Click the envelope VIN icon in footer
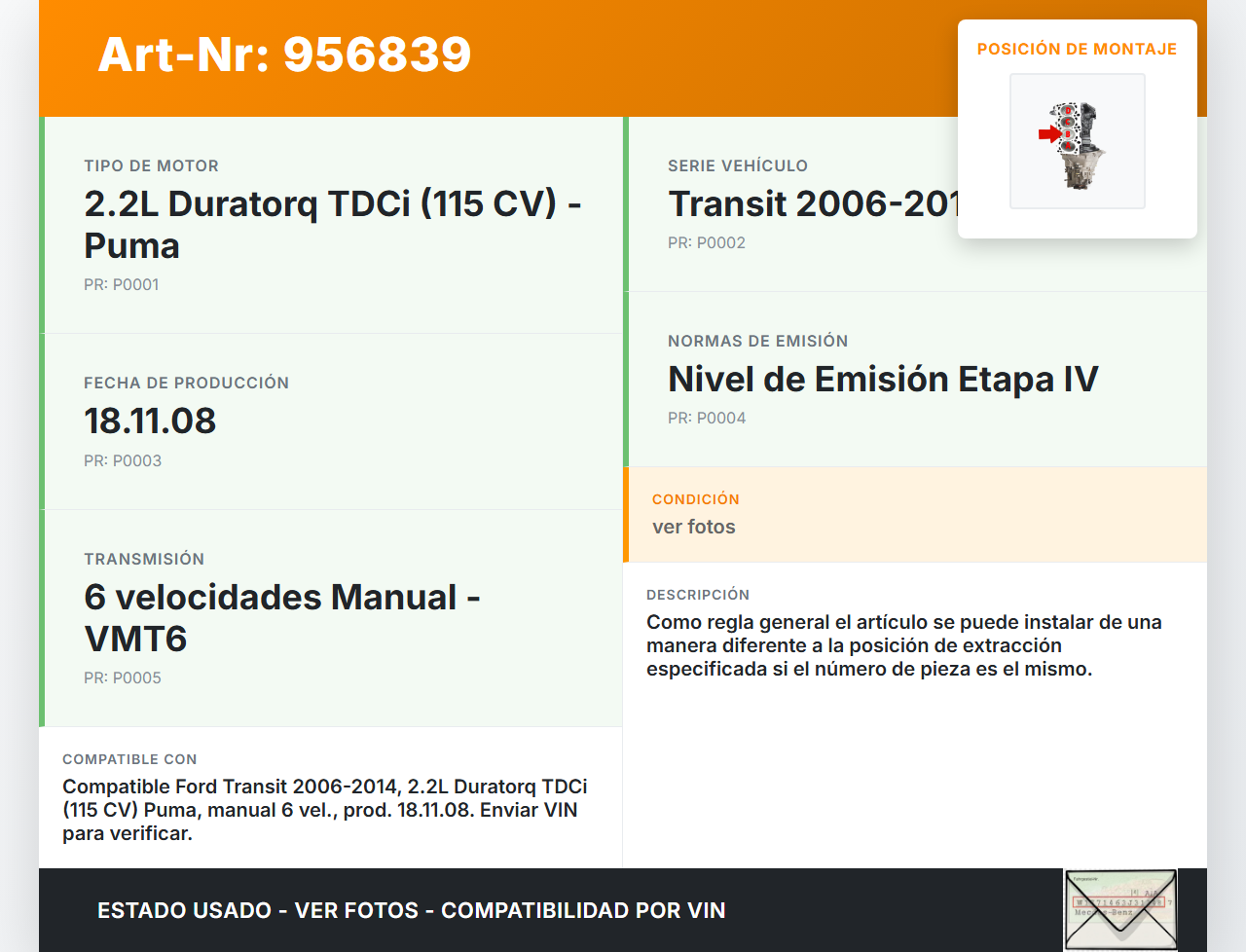Screen dimensions: 1246x952 point(1120,909)
